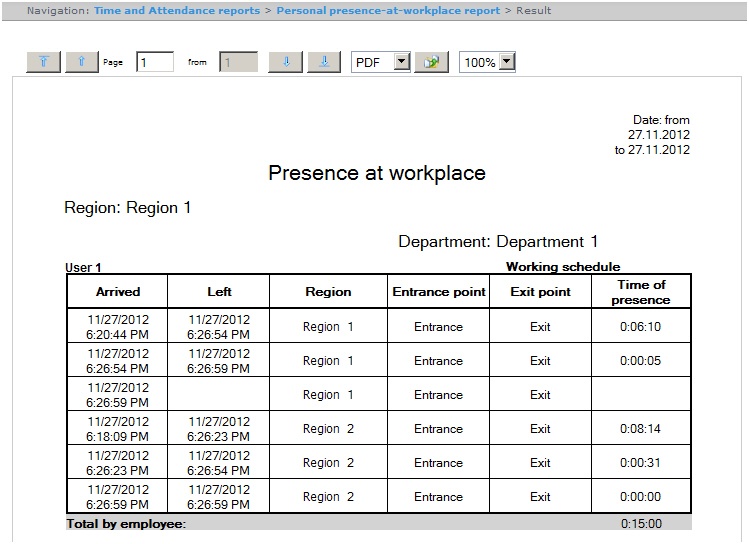Select left cell 6:26:23 PM
The height and width of the screenshot is (544, 749).
tap(219, 429)
